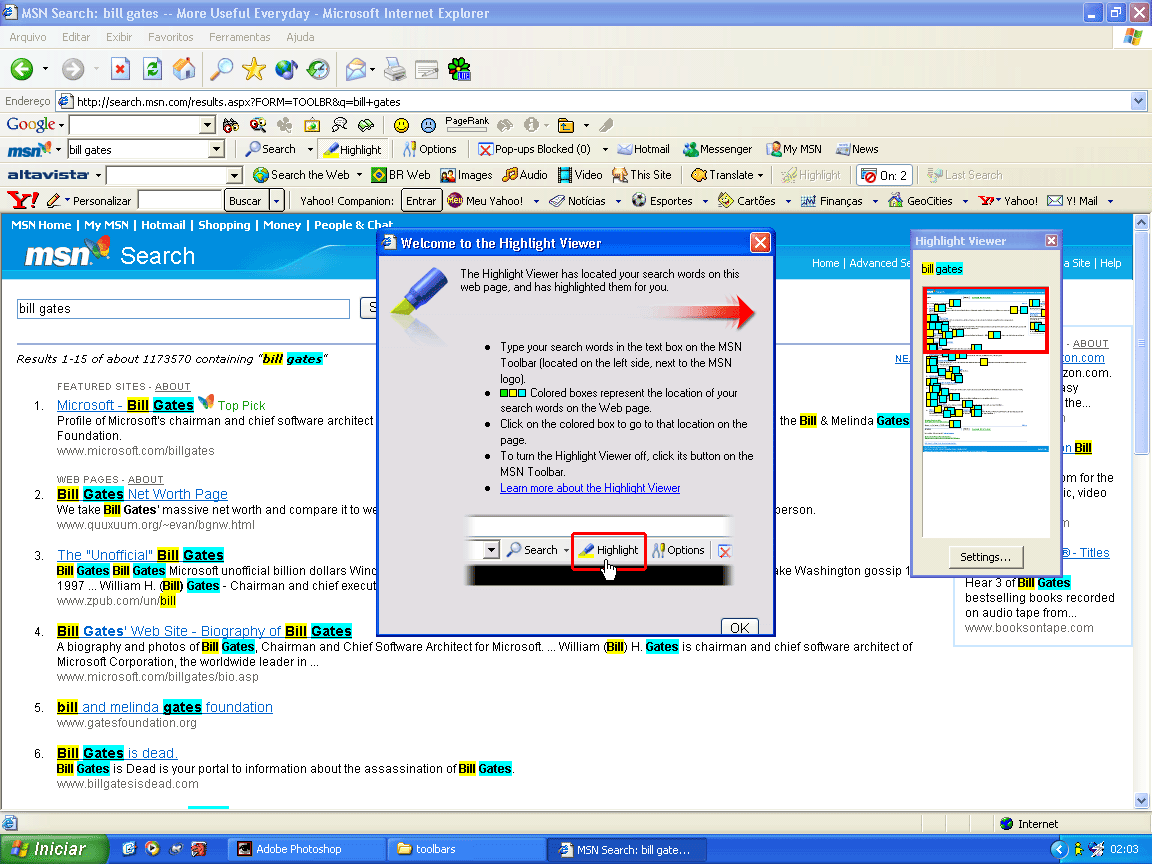This screenshot has width=1152, height=864.
Task: Click the MSN Search page query field
Action: pos(183,309)
